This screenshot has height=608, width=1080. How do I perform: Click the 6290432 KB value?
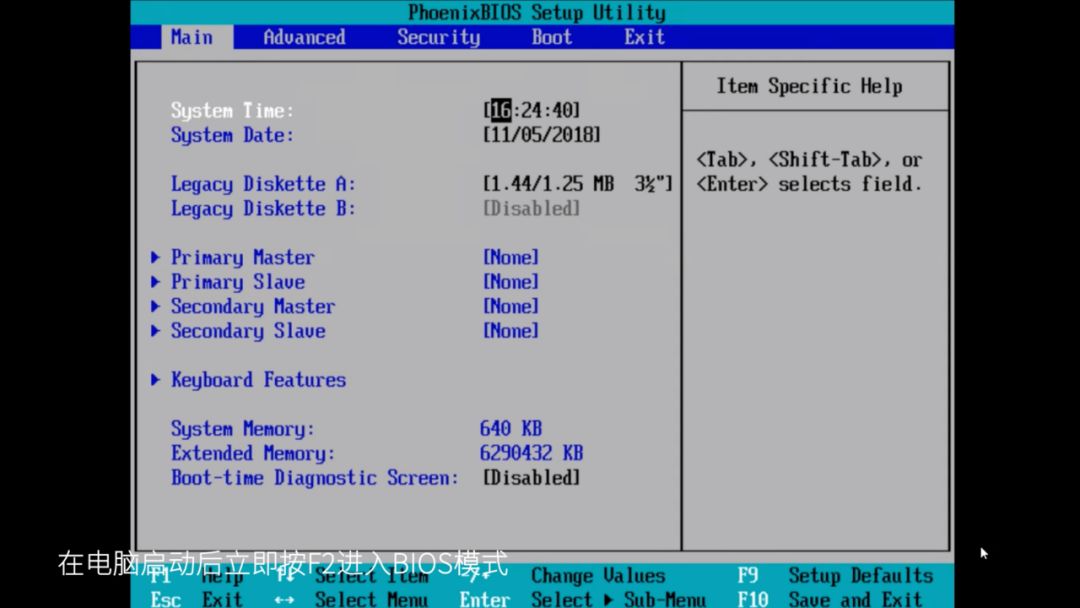tap(531, 454)
